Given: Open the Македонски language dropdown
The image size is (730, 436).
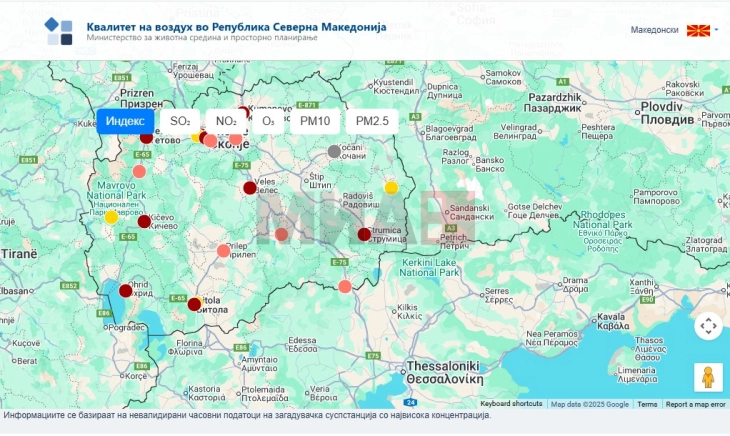Looking at the screenshot, I should (x=675, y=31).
